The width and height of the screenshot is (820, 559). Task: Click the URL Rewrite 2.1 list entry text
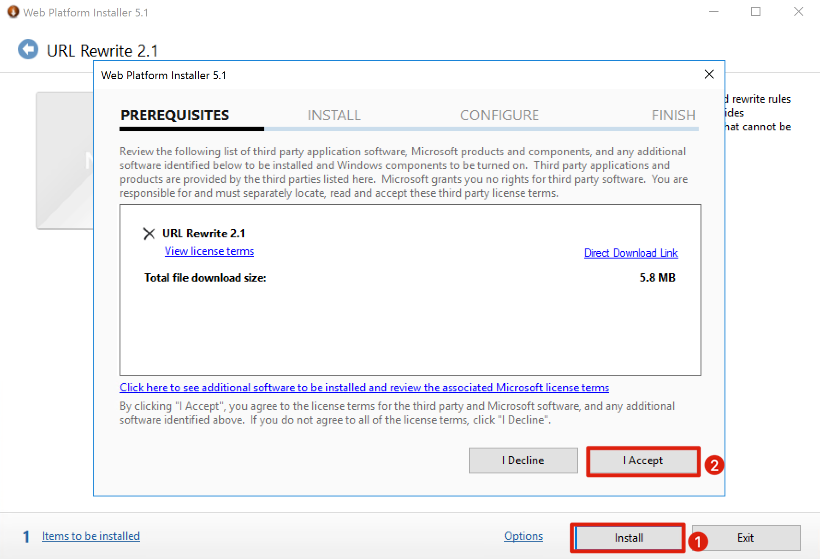point(203,233)
